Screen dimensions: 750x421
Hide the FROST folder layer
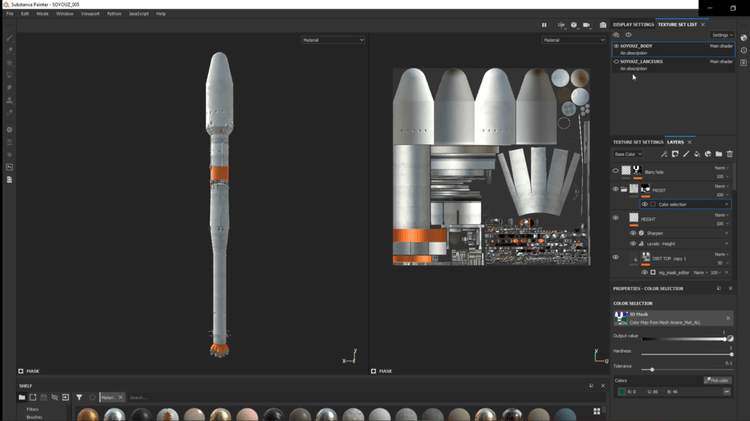(x=616, y=189)
